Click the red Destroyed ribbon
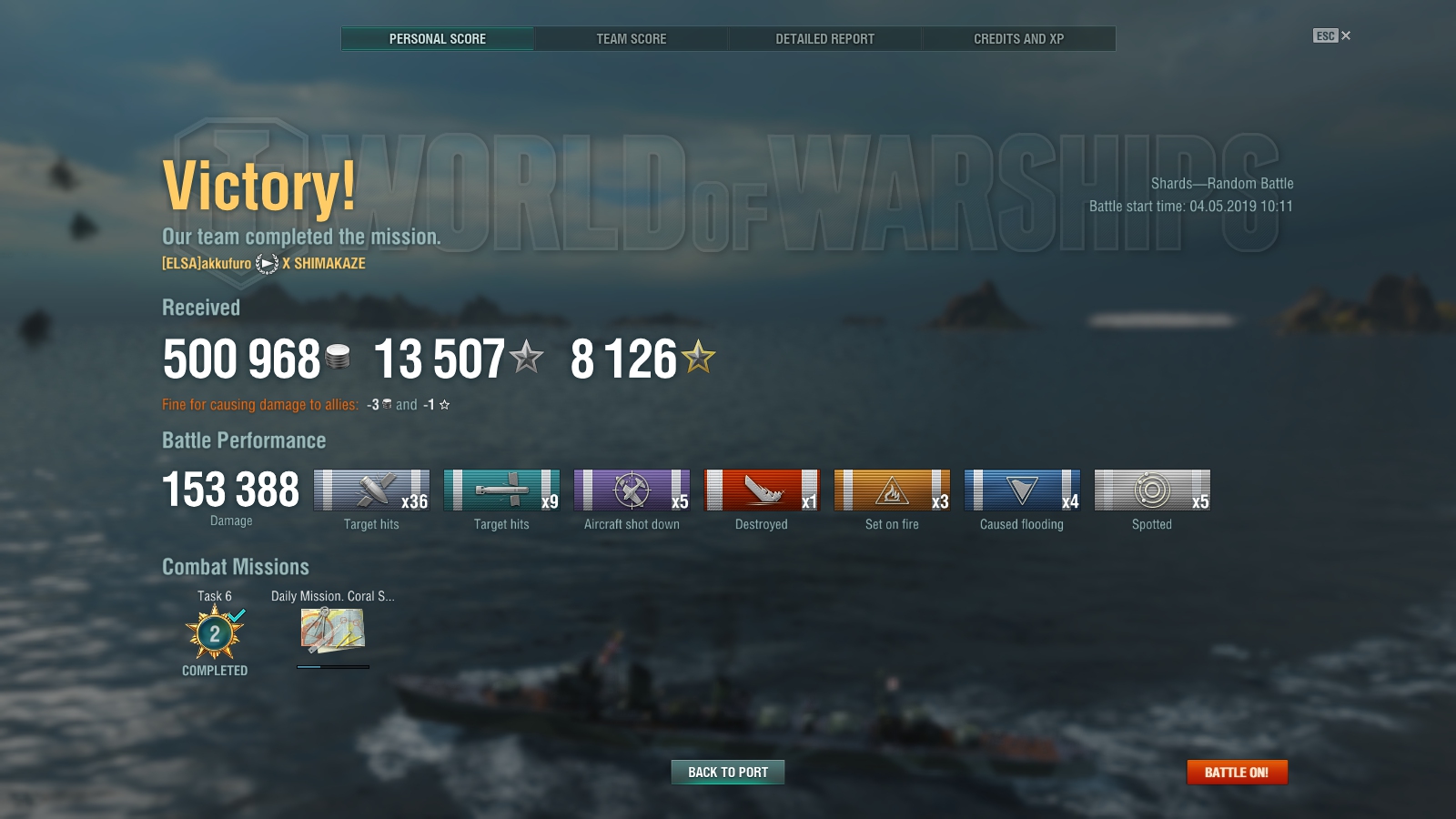 click(762, 490)
